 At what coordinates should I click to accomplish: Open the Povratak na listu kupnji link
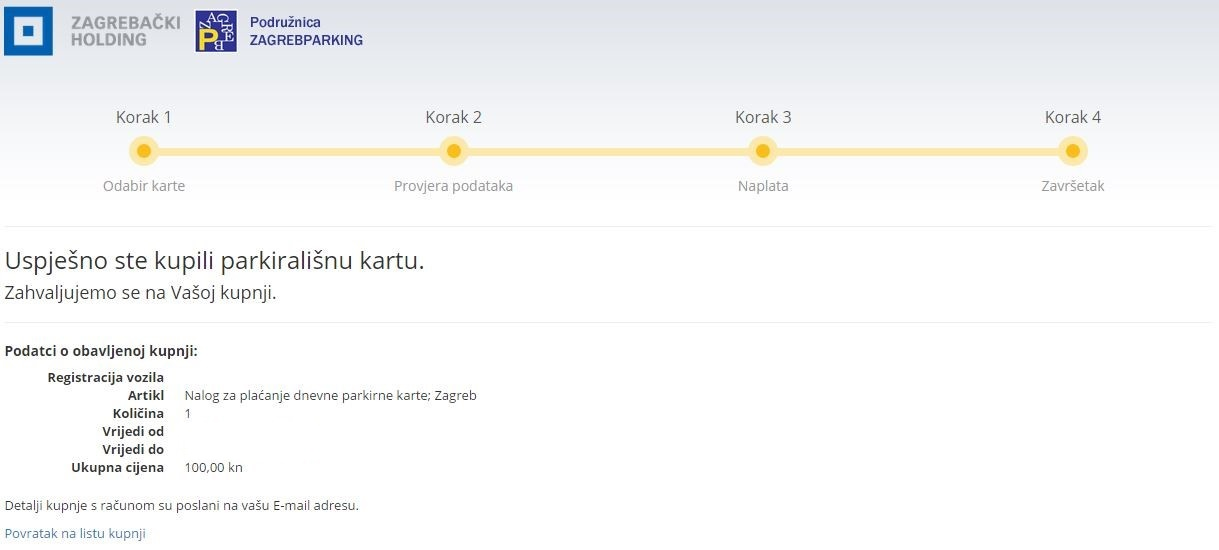(x=75, y=534)
